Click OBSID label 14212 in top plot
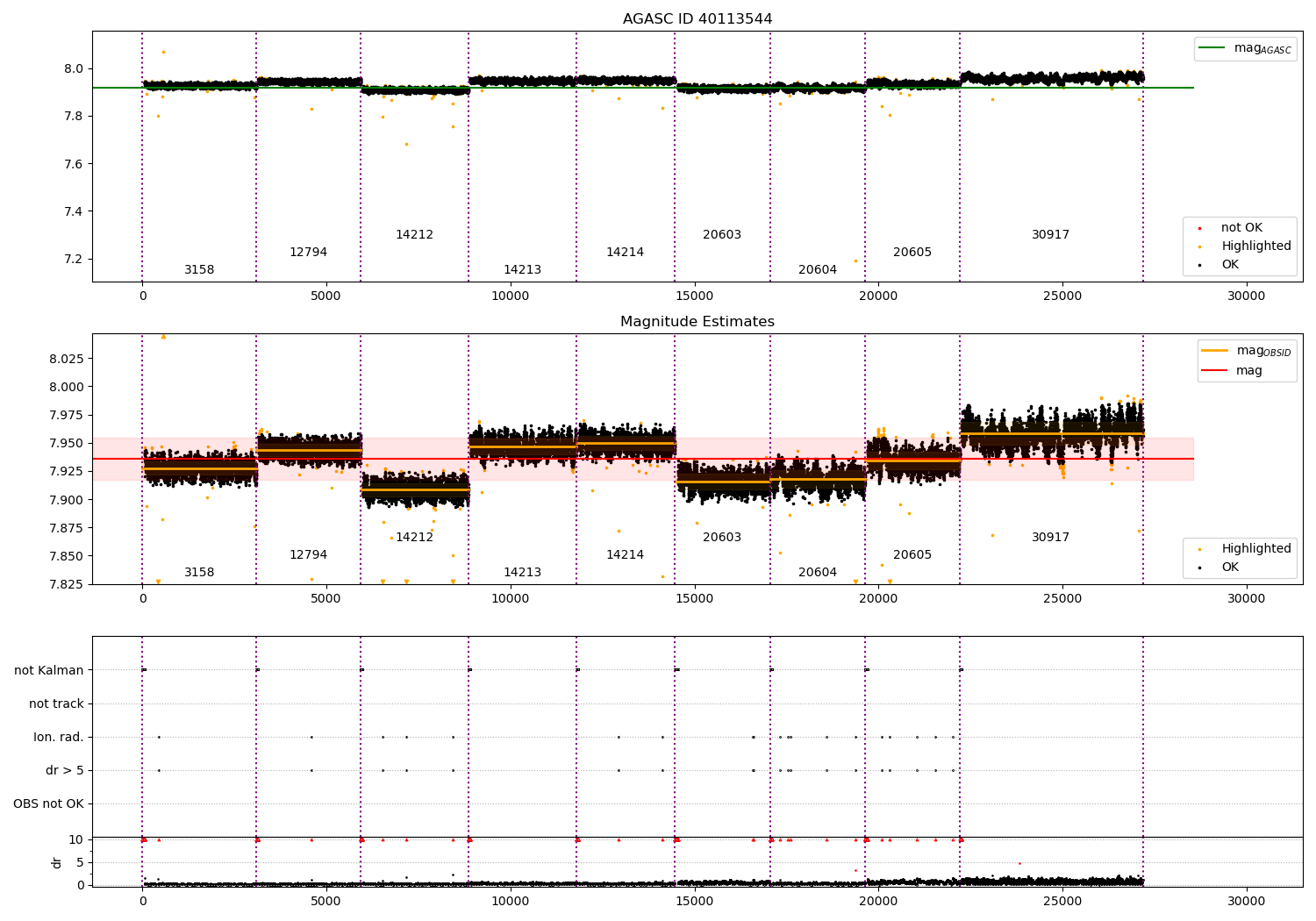 tap(414, 235)
